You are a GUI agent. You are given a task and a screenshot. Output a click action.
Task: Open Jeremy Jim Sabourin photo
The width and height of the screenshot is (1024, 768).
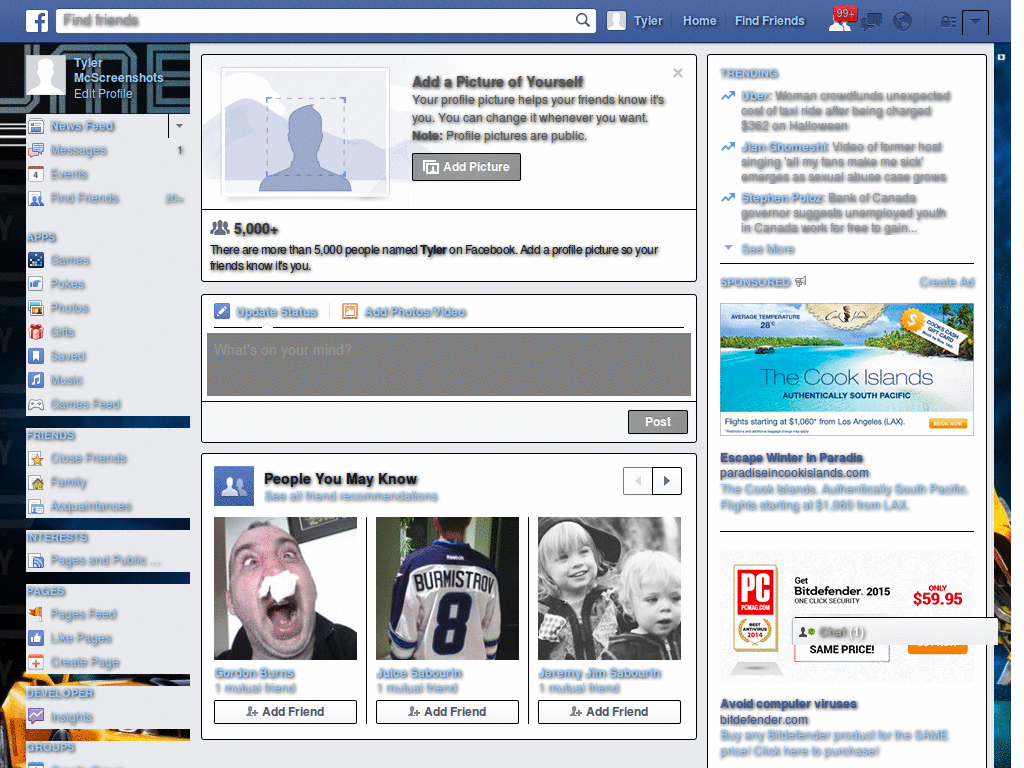point(609,588)
